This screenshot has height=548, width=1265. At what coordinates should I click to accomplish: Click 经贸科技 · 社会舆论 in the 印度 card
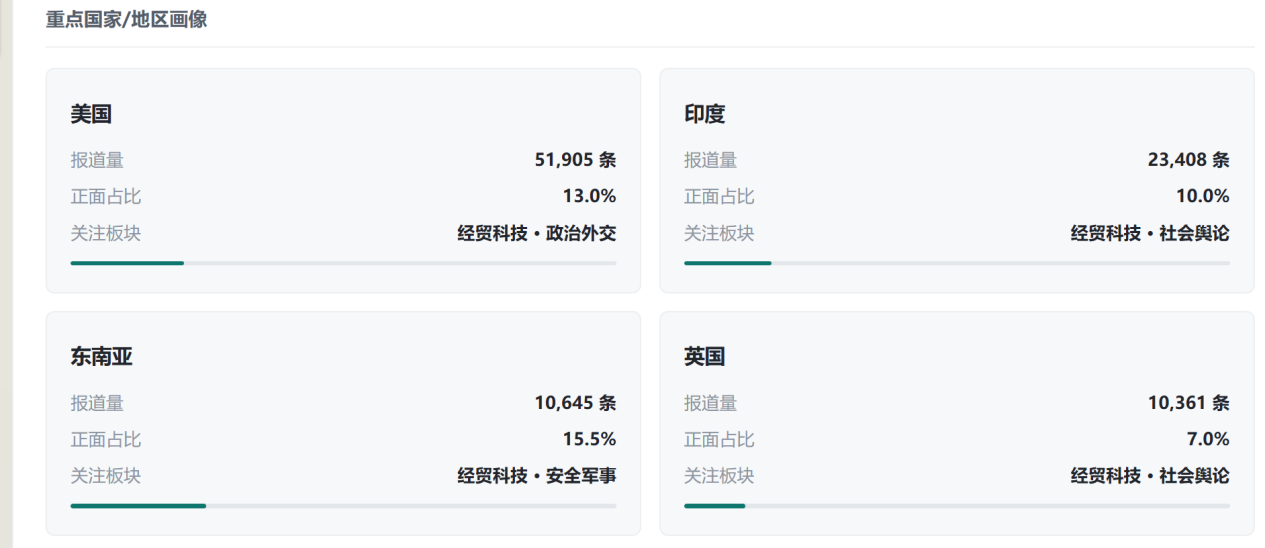1150,234
